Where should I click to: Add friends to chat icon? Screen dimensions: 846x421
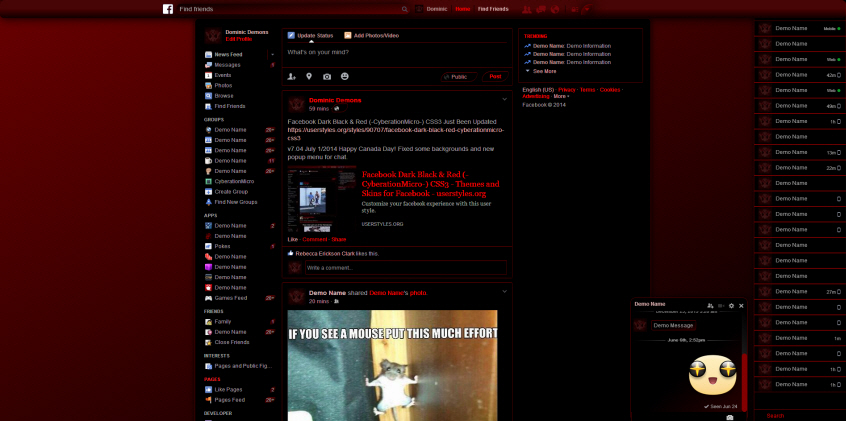(710, 305)
